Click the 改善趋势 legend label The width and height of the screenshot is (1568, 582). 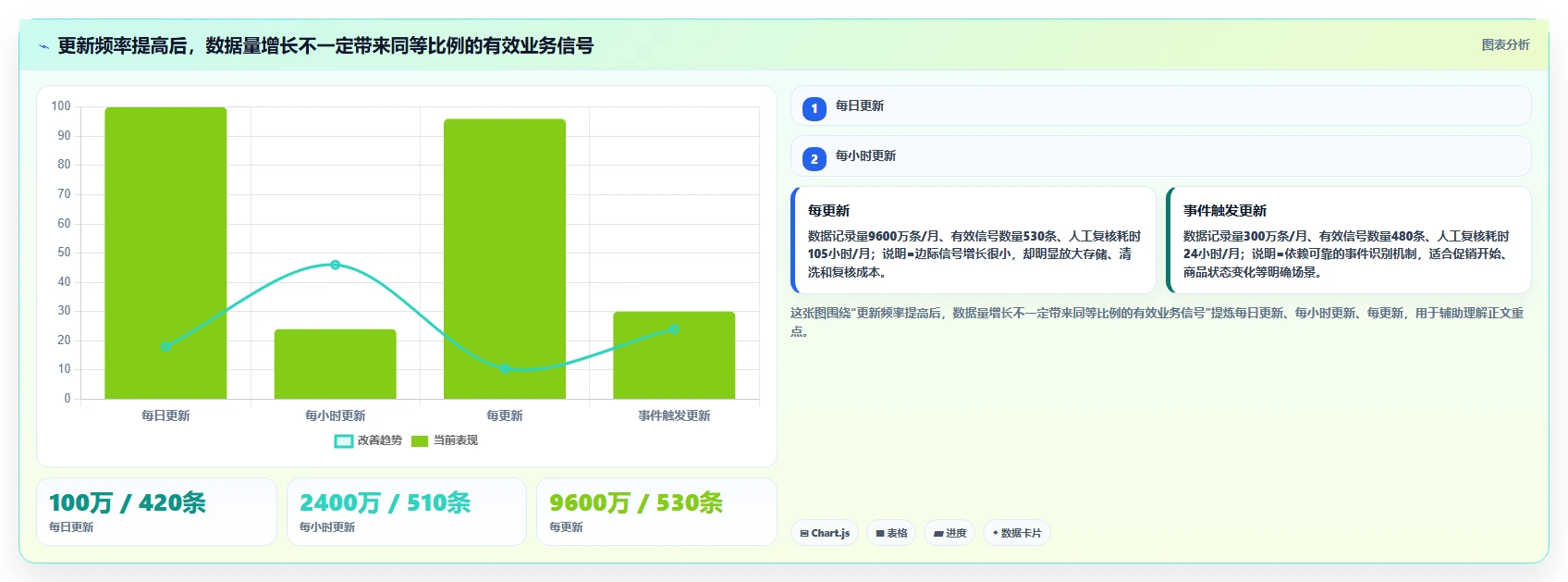click(380, 440)
